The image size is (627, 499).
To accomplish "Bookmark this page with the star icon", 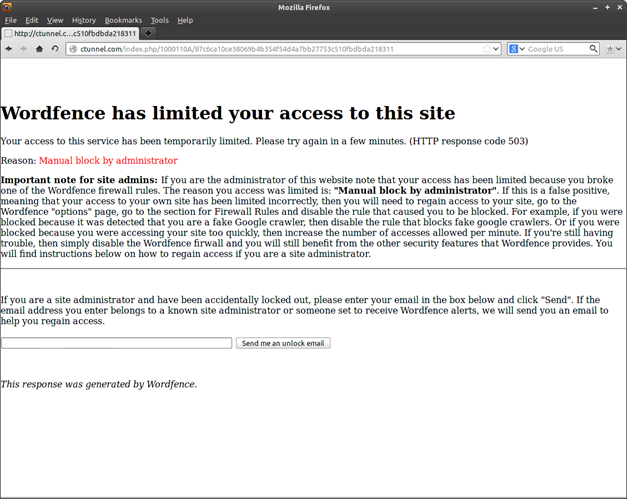I will [487, 49].
